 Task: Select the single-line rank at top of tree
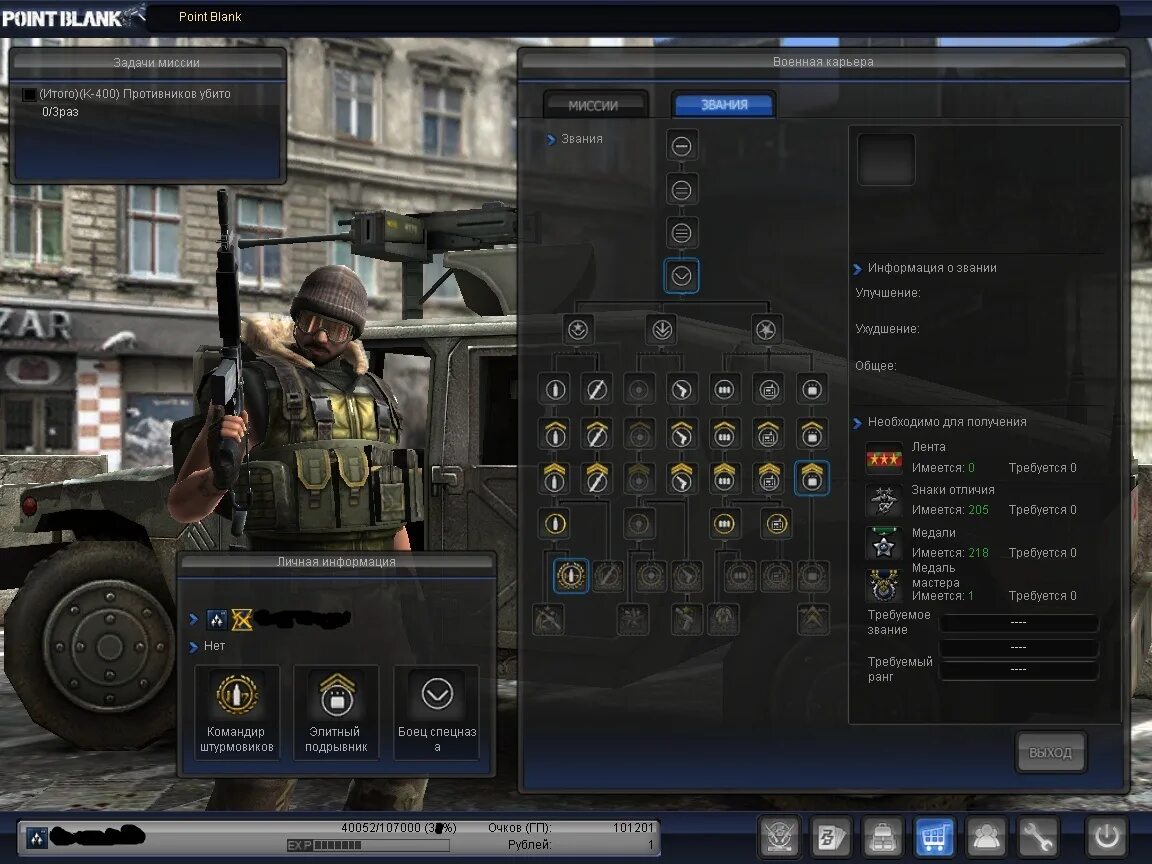point(681,146)
